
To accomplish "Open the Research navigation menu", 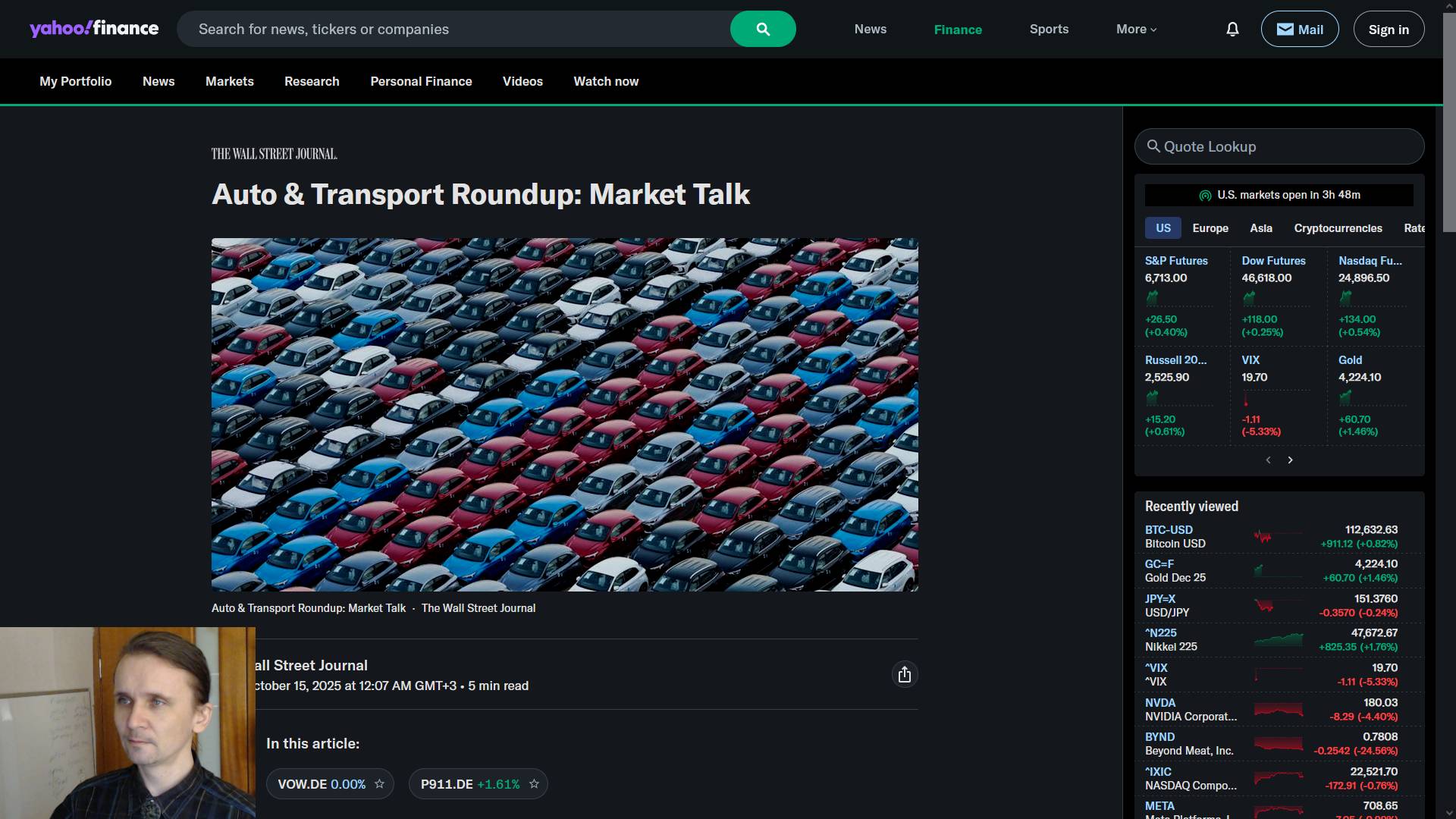I will pos(312,81).
